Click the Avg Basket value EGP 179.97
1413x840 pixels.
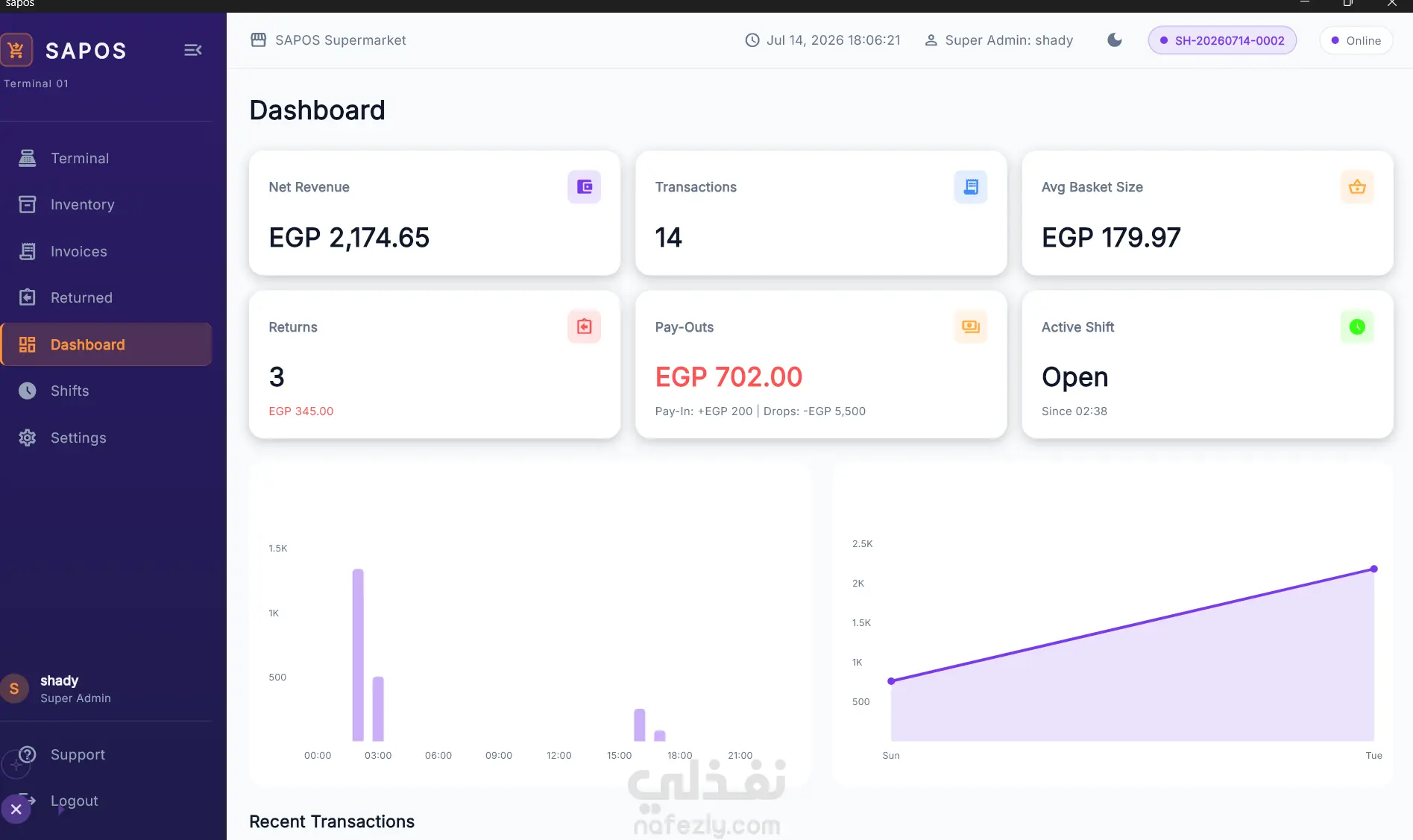coord(1111,238)
